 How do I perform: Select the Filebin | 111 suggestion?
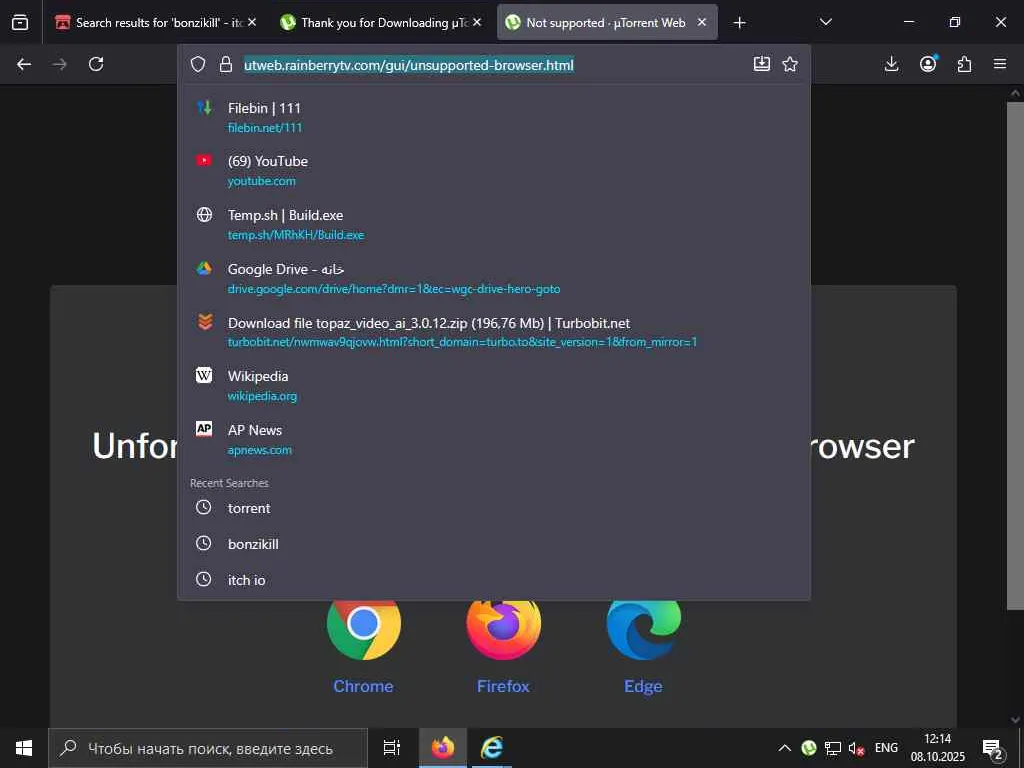tap(494, 117)
